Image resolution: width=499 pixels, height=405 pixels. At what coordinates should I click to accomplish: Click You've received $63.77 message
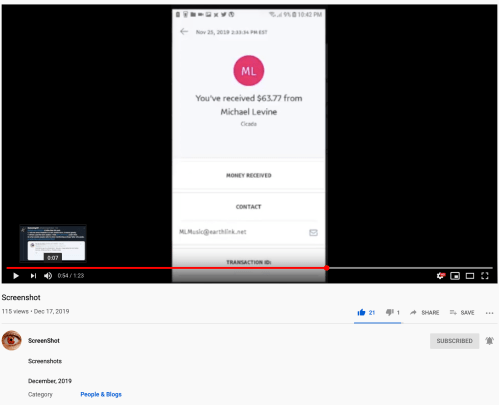pyautogui.click(x=249, y=98)
